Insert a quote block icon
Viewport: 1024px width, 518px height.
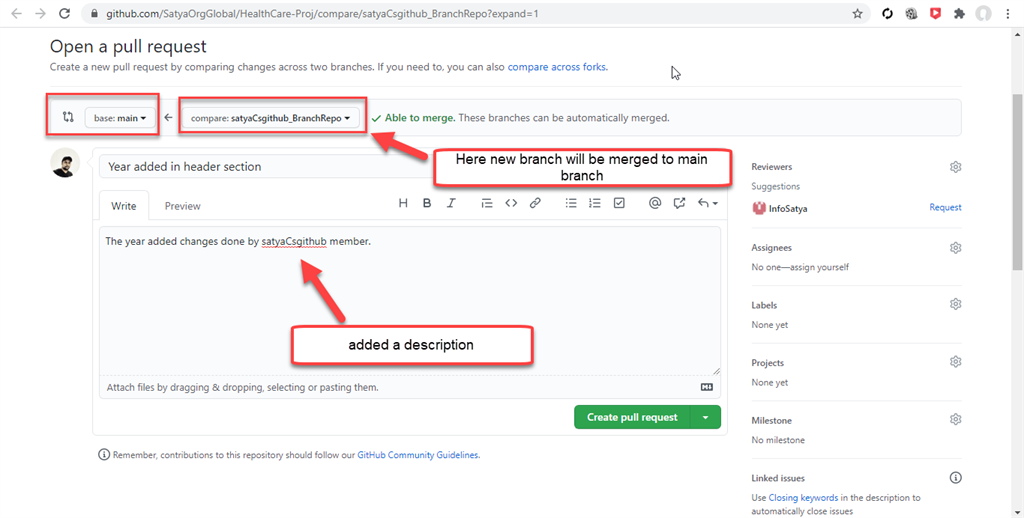(x=487, y=203)
